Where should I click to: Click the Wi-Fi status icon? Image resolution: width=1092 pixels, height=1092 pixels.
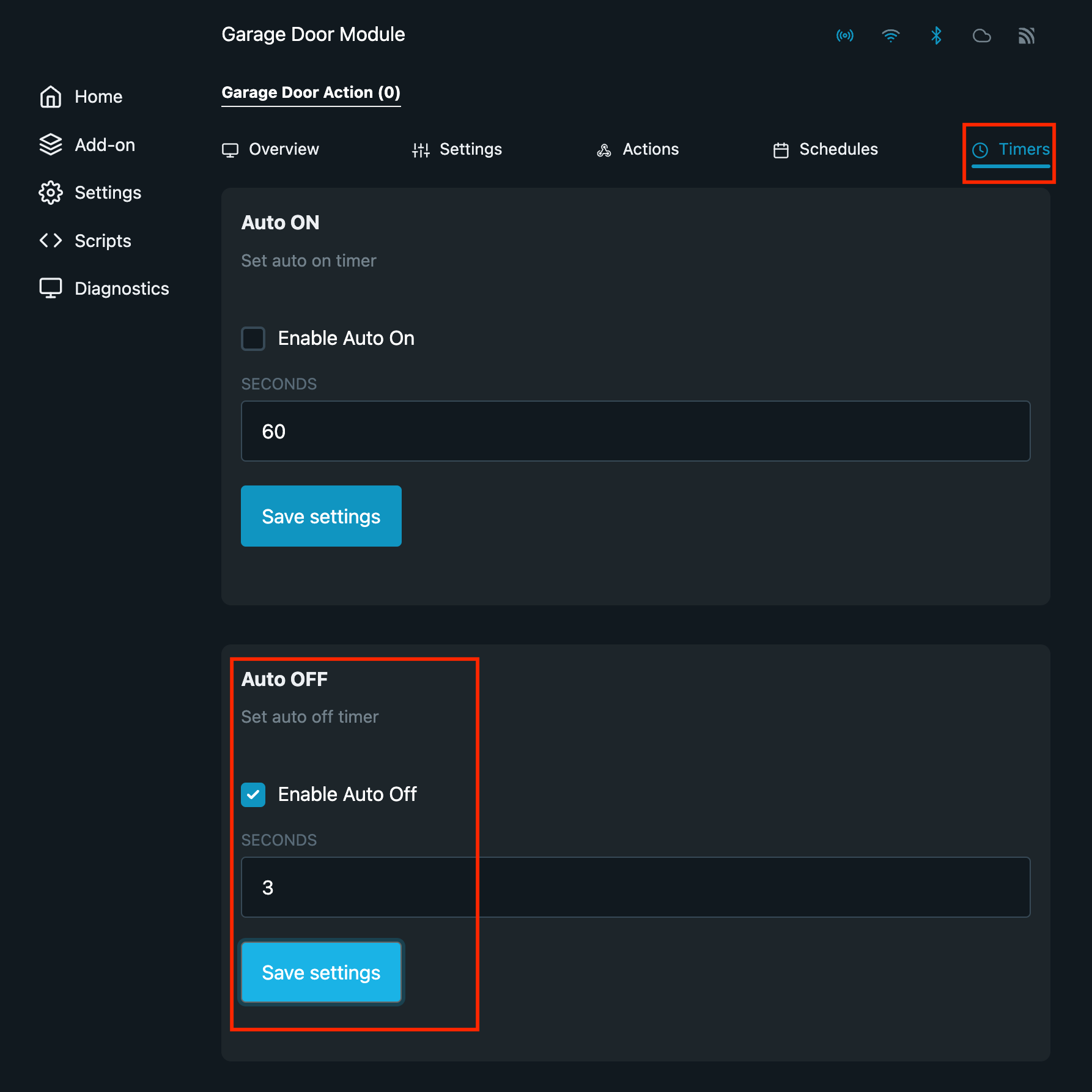[x=890, y=35]
